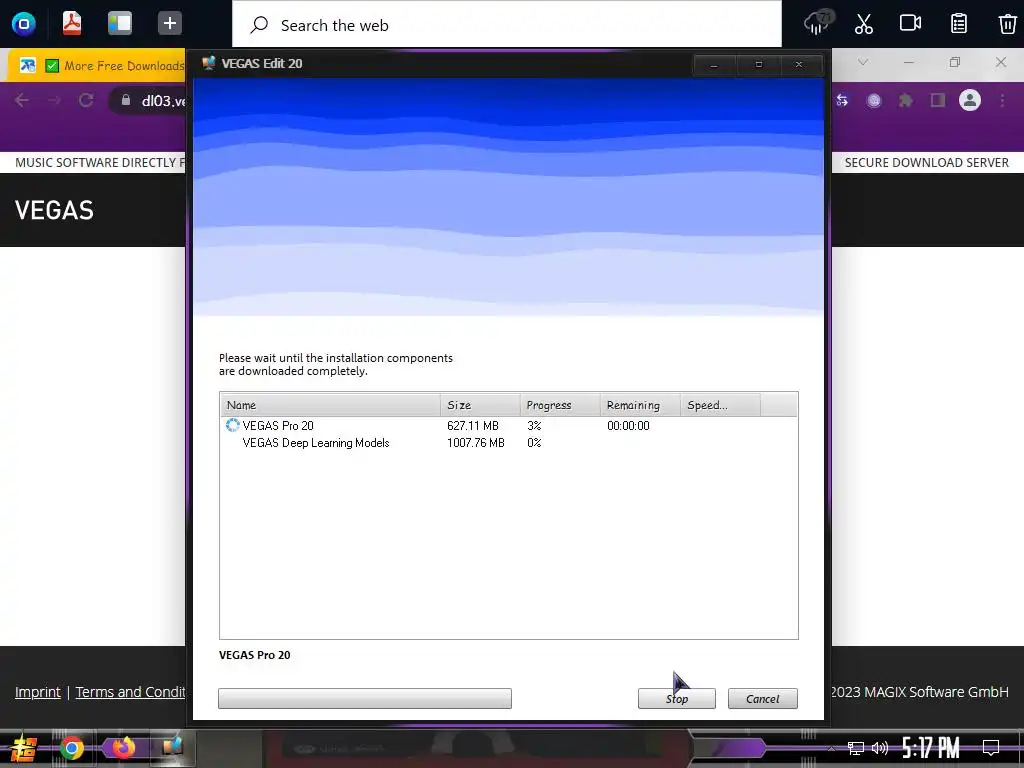
Task: Open the browser three-dot menu
Action: click(x=1002, y=101)
